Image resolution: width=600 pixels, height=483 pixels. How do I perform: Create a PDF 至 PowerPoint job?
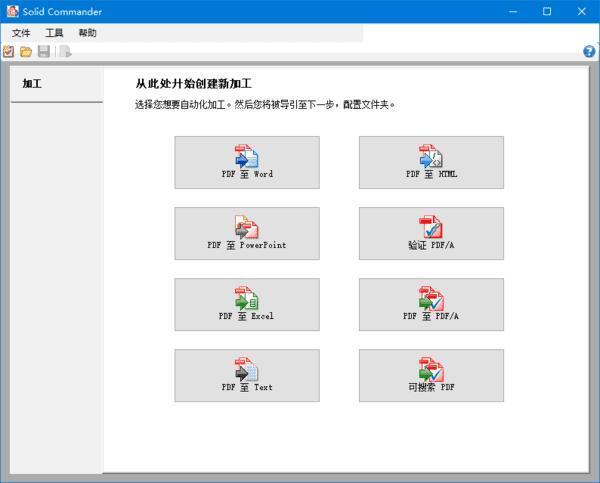[x=247, y=233]
